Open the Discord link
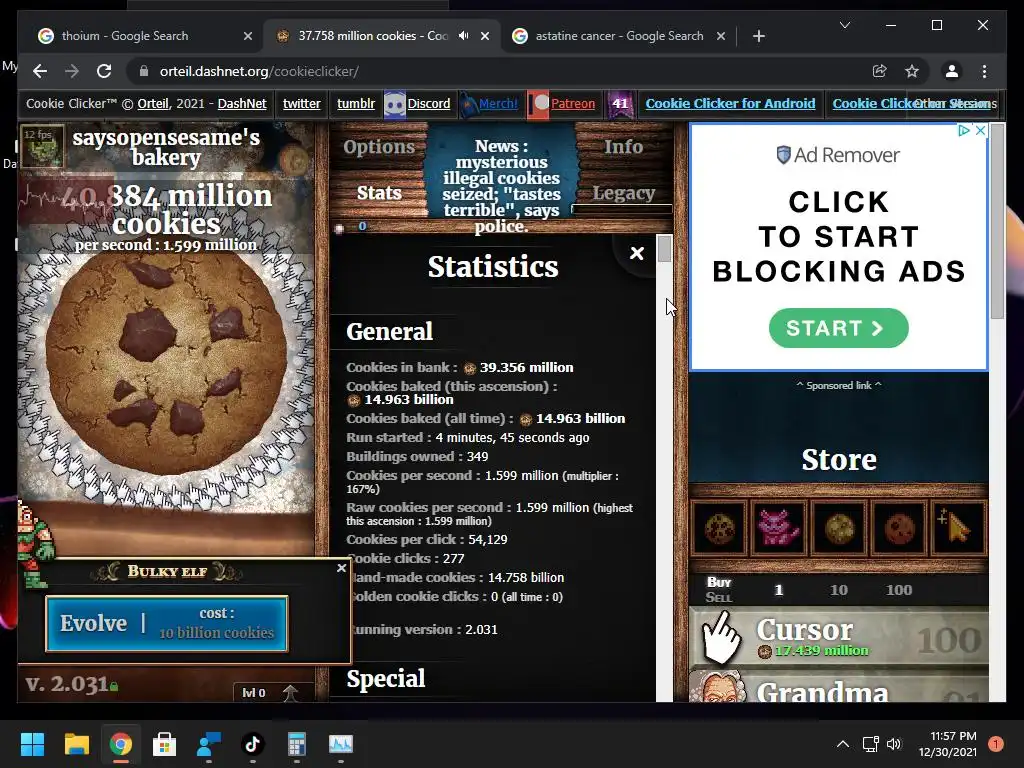The height and width of the screenshot is (768, 1024). point(428,103)
